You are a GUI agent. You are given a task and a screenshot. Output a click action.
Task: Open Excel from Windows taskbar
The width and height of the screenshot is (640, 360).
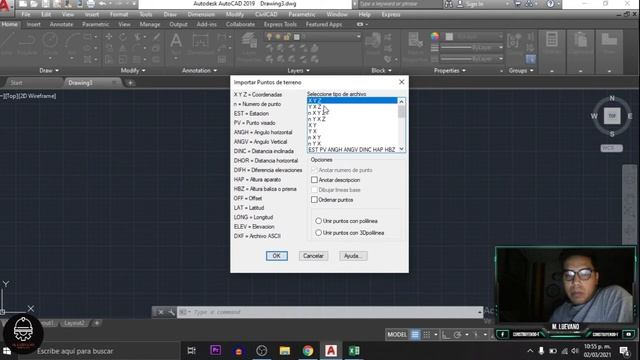(354, 351)
